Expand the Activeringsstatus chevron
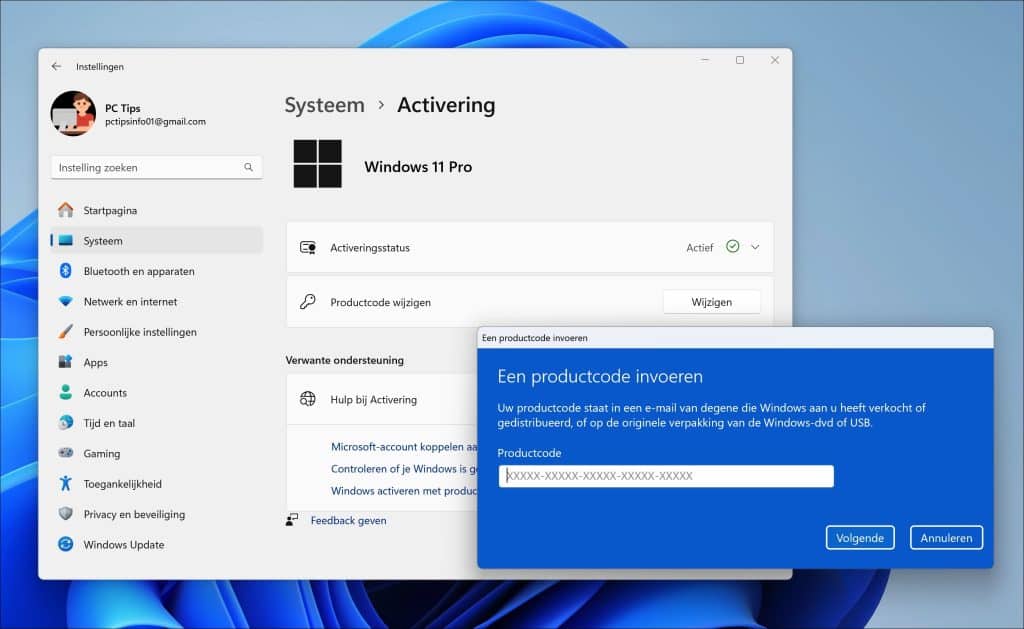 coord(755,248)
